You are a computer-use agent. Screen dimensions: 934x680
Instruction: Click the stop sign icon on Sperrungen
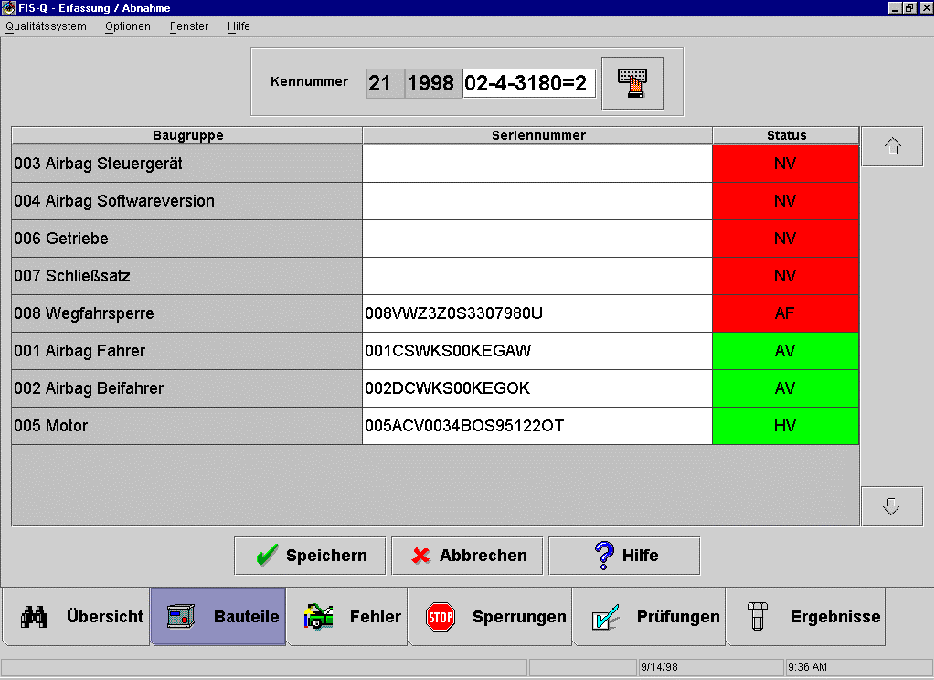click(441, 616)
